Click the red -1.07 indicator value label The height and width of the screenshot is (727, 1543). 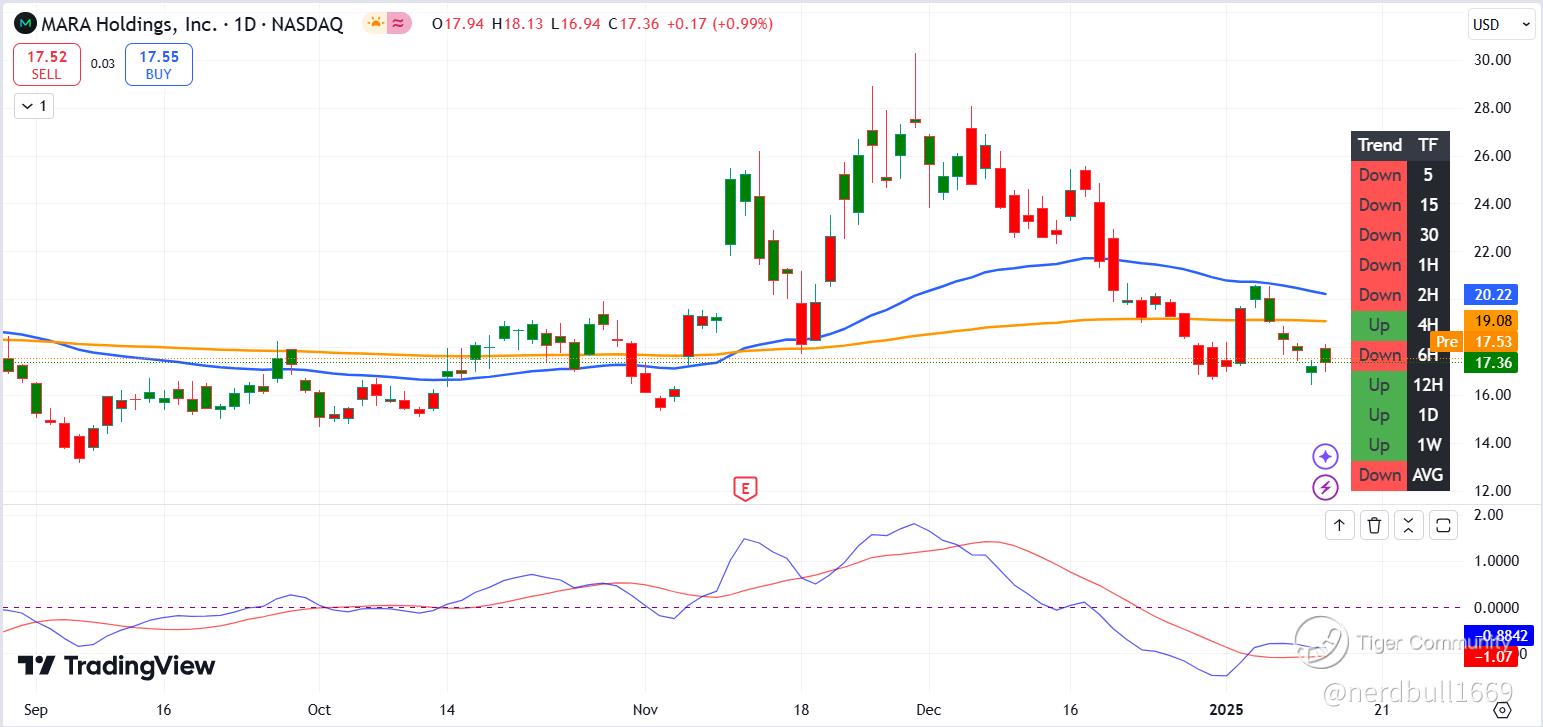1491,657
